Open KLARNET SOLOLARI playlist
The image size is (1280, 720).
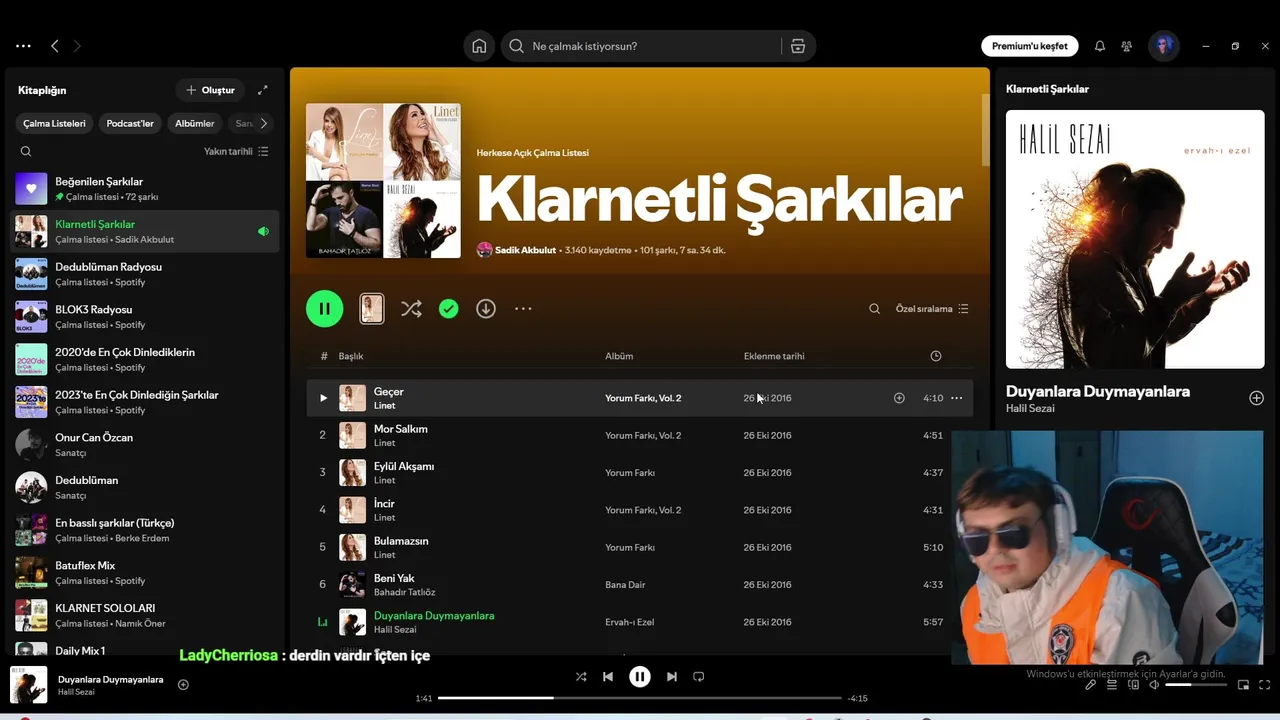(145, 615)
